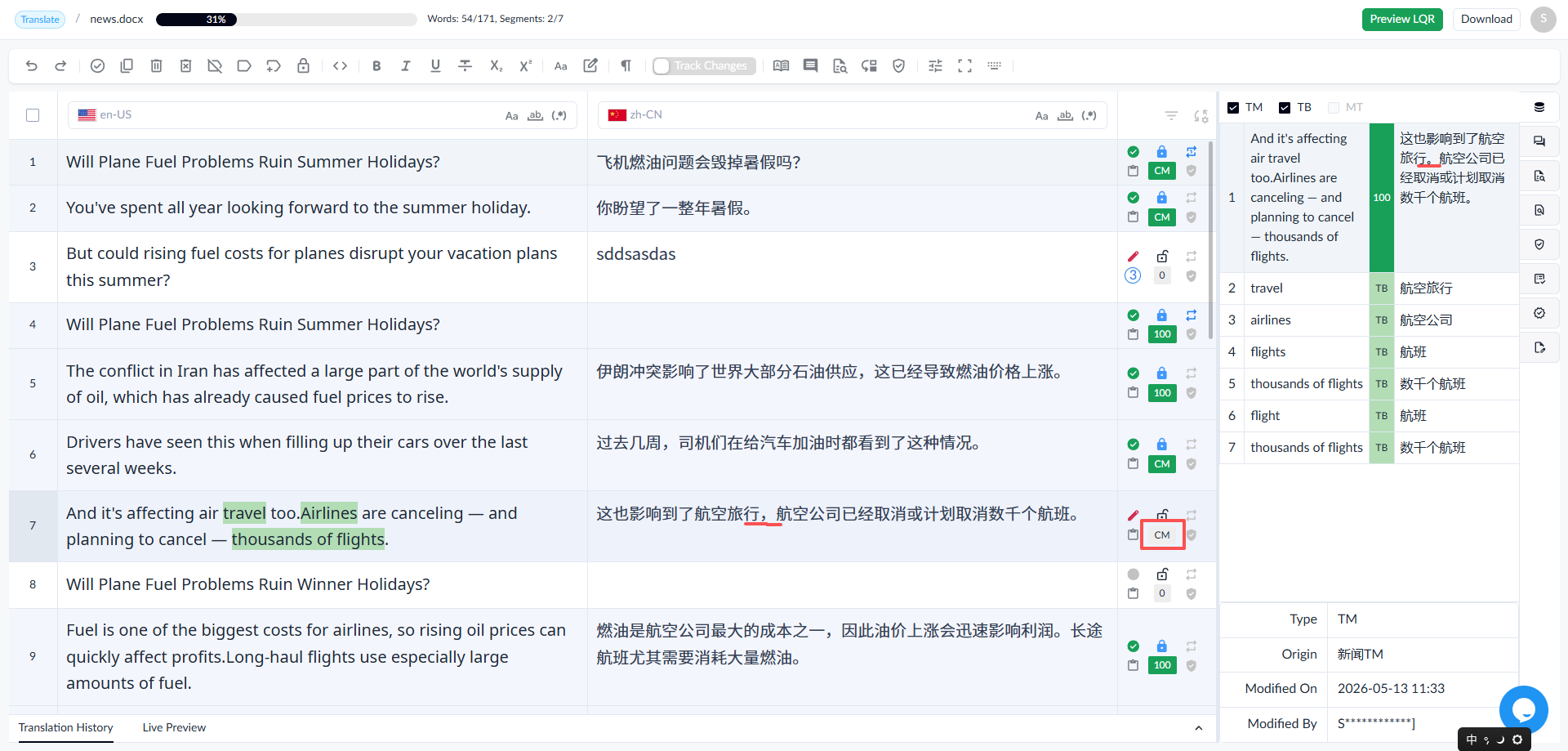Image resolution: width=1568 pixels, height=751 pixels.
Task: Apply bold formatting
Action: (376, 66)
